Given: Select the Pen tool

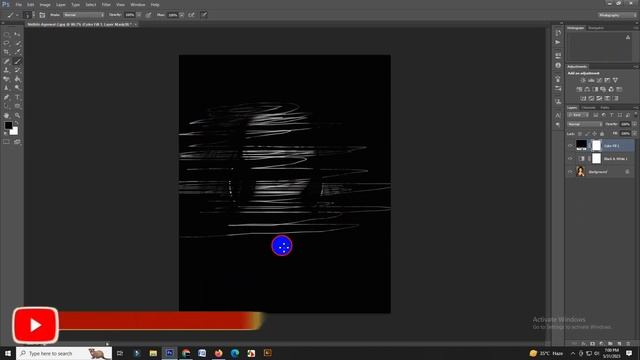Looking at the screenshot, I should coord(7,97).
